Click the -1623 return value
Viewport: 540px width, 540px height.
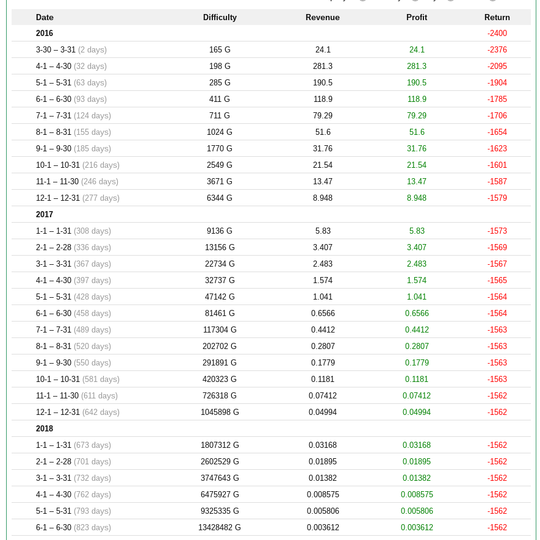[x=497, y=148]
